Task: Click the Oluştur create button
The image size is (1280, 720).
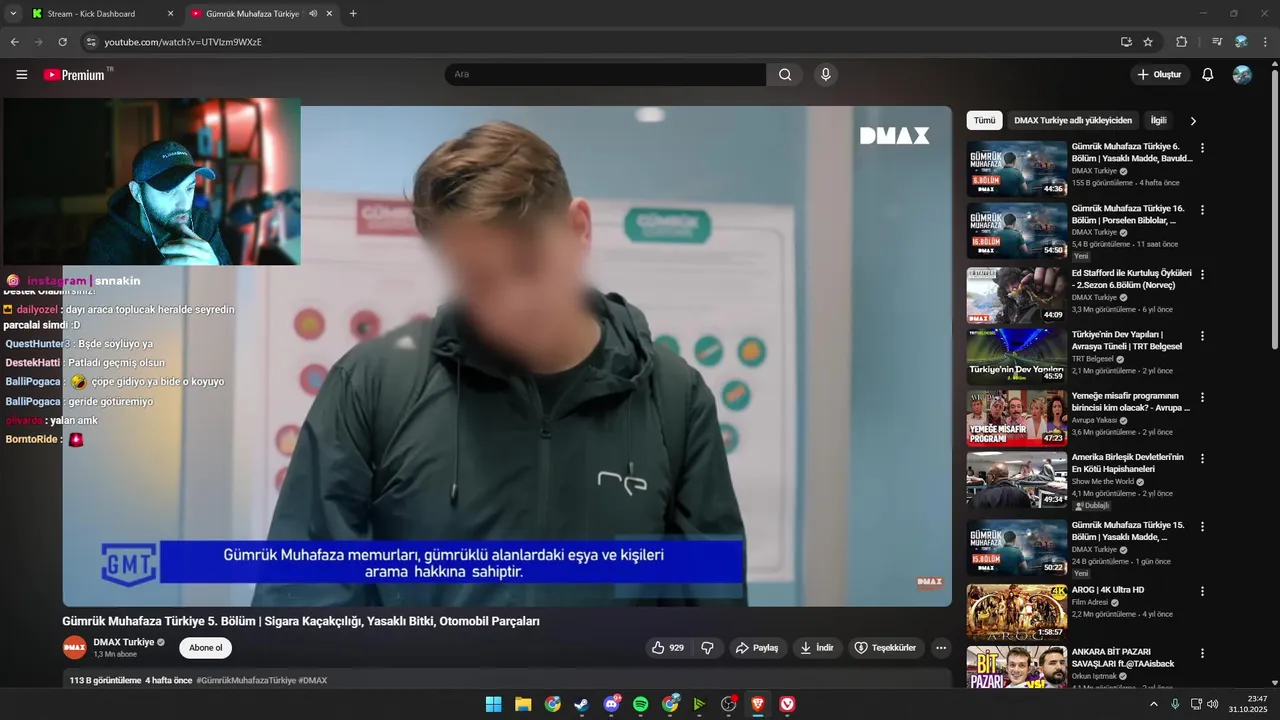Action: tap(1160, 75)
